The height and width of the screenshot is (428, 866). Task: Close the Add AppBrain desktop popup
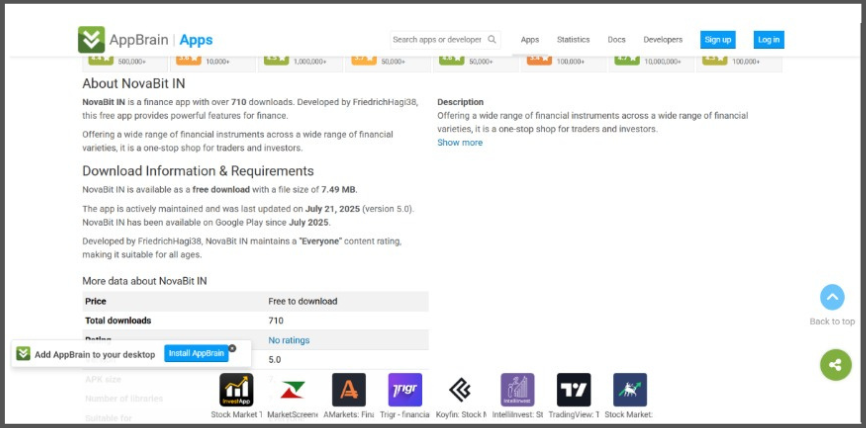(x=232, y=348)
